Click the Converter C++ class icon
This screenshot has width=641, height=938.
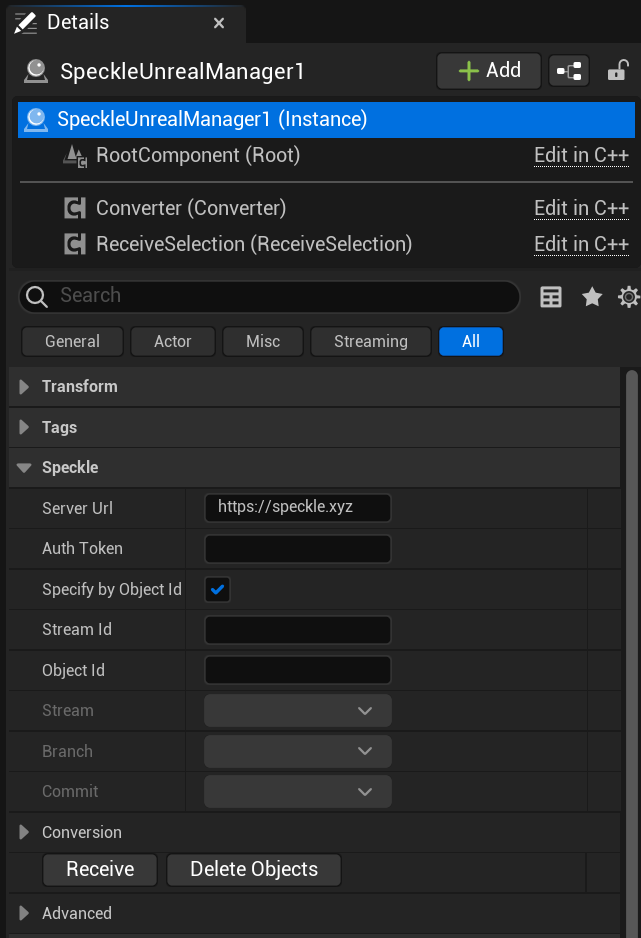pyautogui.click(x=75, y=208)
